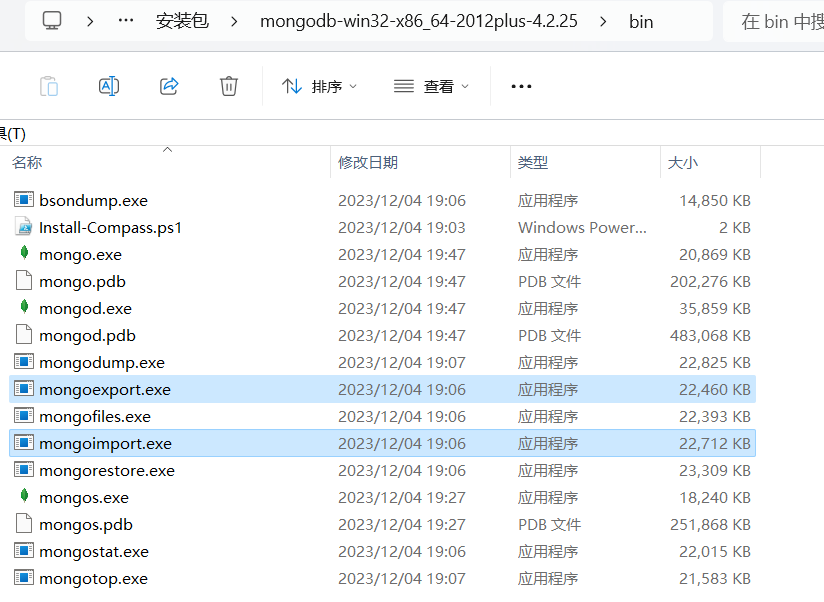Screen dimensions: 824x602
Task: Click the blank file icon of mongos.pdb
Action: click(x=24, y=524)
